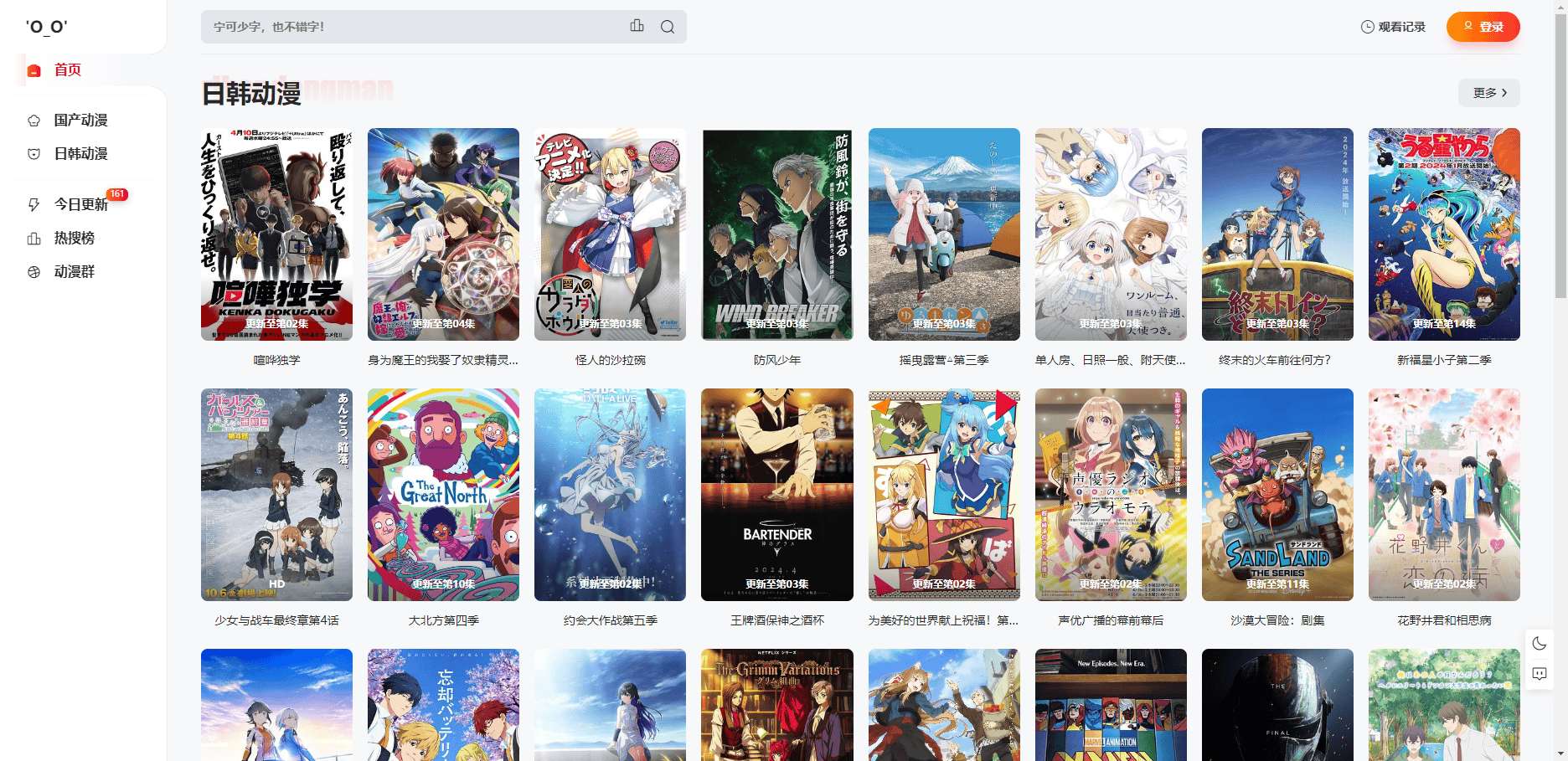Open the feedback message icon

1540,673
